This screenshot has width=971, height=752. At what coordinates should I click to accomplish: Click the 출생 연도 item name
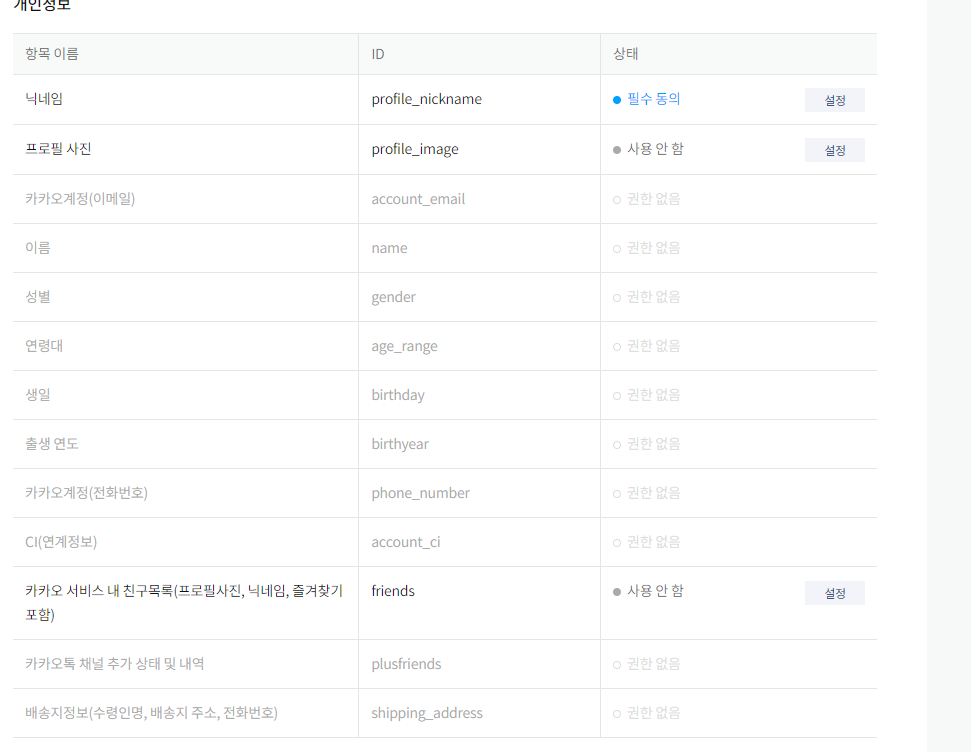tap(51, 444)
